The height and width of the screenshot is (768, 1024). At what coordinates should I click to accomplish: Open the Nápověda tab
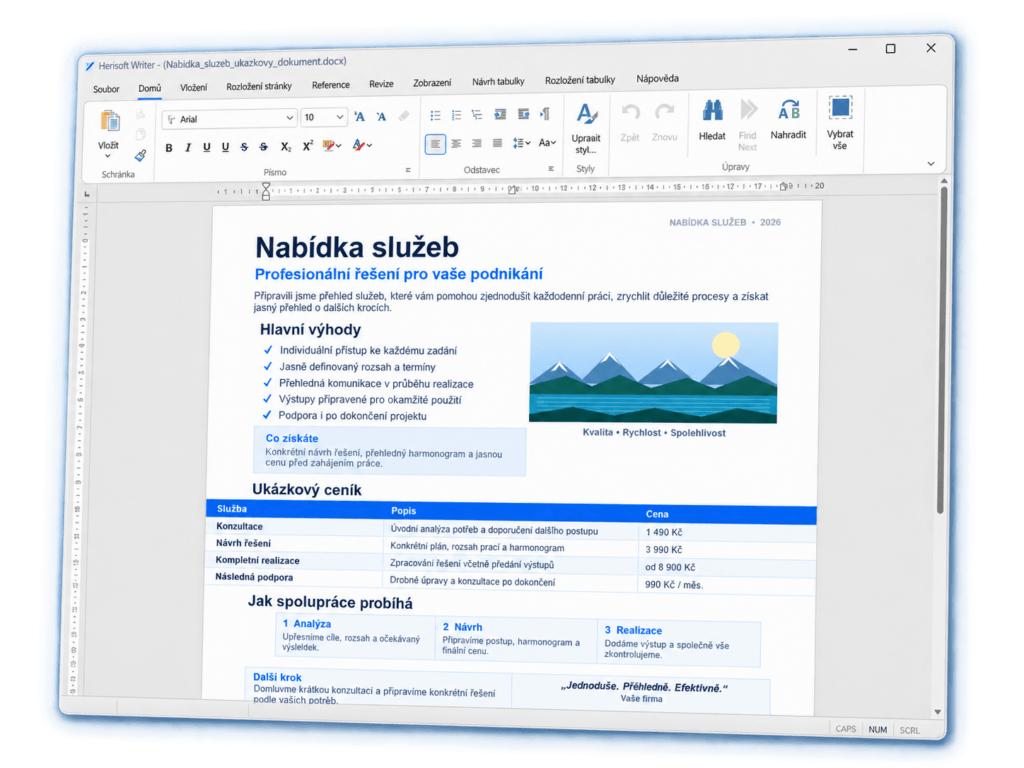tap(658, 78)
